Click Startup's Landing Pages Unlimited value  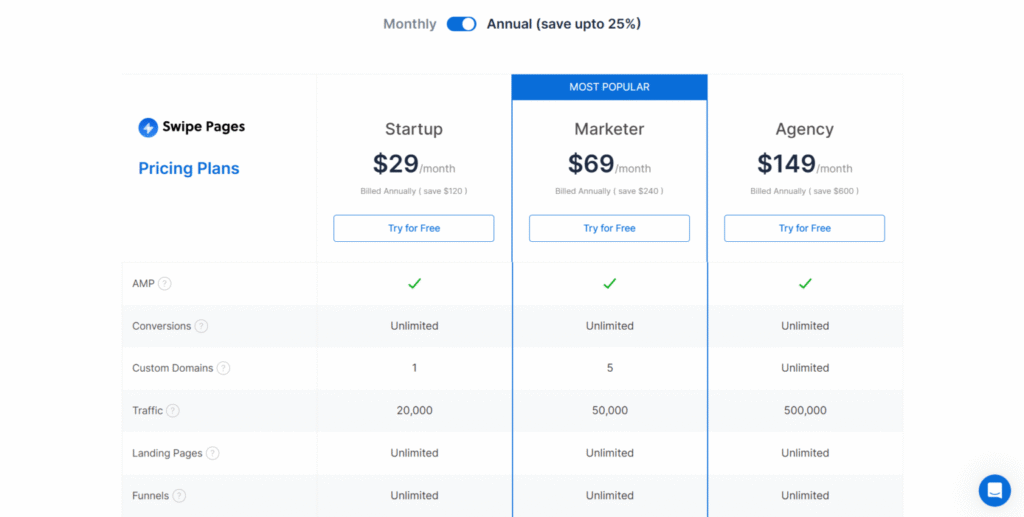pos(414,453)
